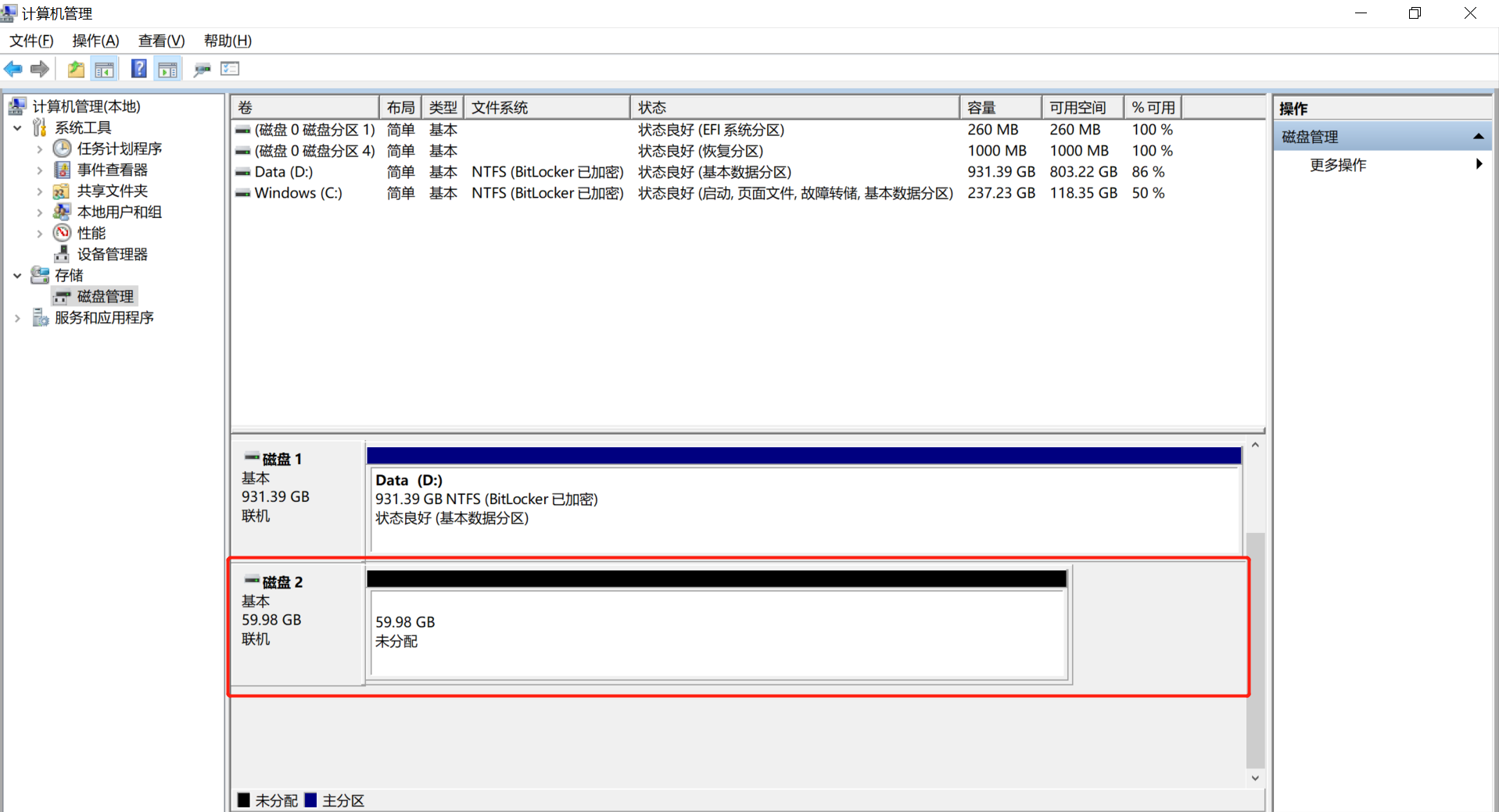Sort by the 容量 column header
Viewport: 1499px width, 812px height.
point(1001,107)
